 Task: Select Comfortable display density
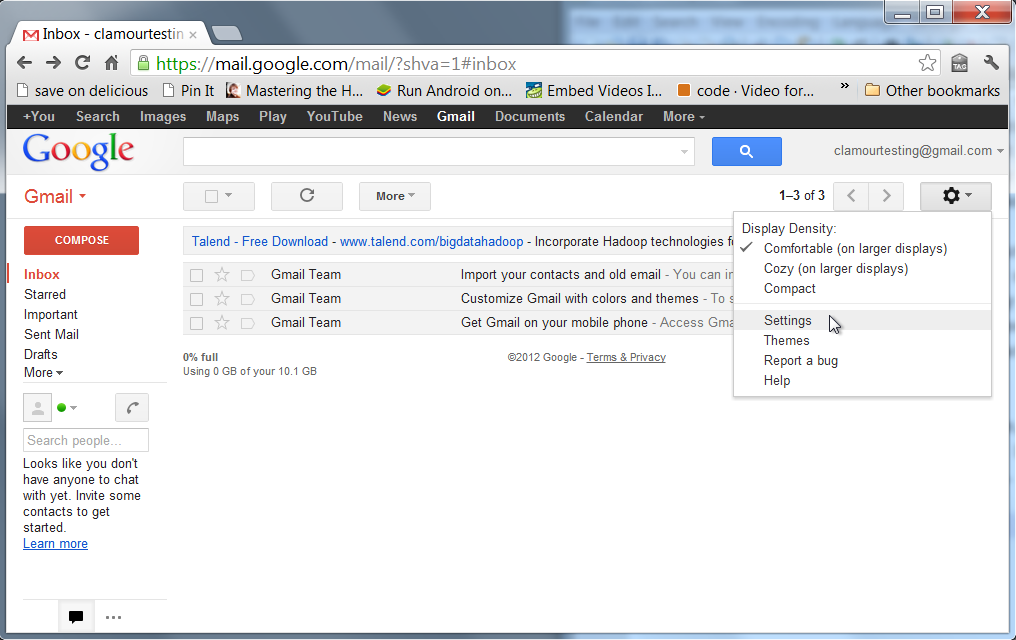pos(855,249)
